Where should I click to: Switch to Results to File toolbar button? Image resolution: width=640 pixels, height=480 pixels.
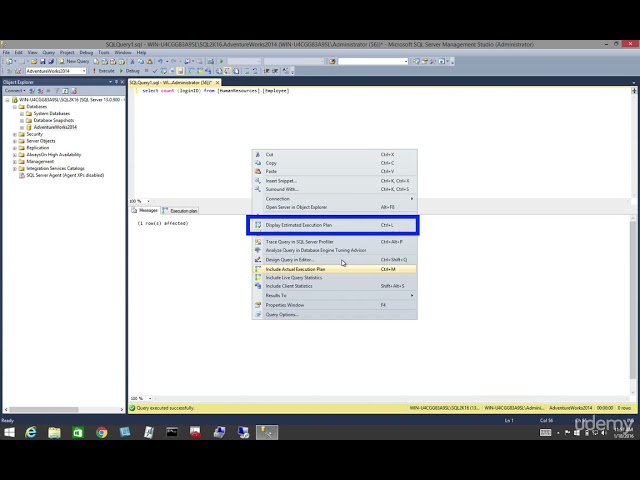click(x=236, y=71)
